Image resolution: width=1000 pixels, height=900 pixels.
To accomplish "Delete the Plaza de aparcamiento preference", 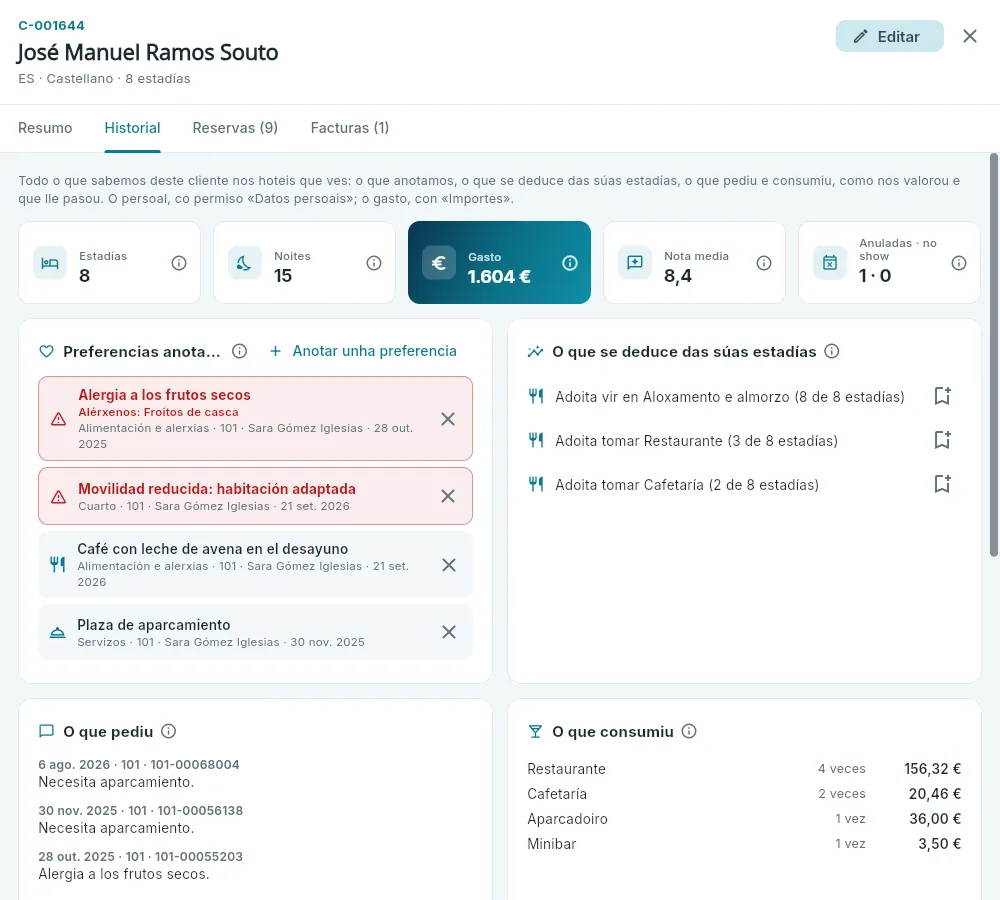I will coord(448,631).
